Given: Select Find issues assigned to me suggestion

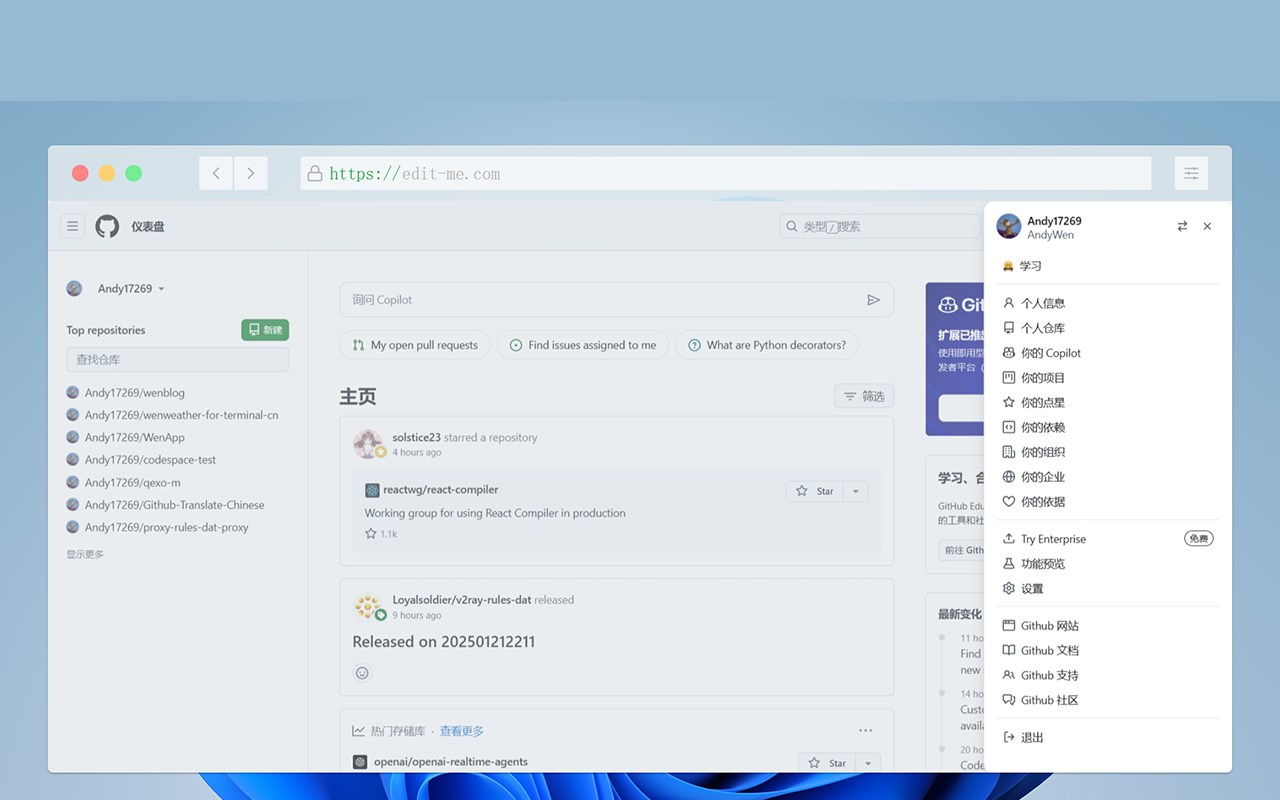Looking at the screenshot, I should 583,345.
